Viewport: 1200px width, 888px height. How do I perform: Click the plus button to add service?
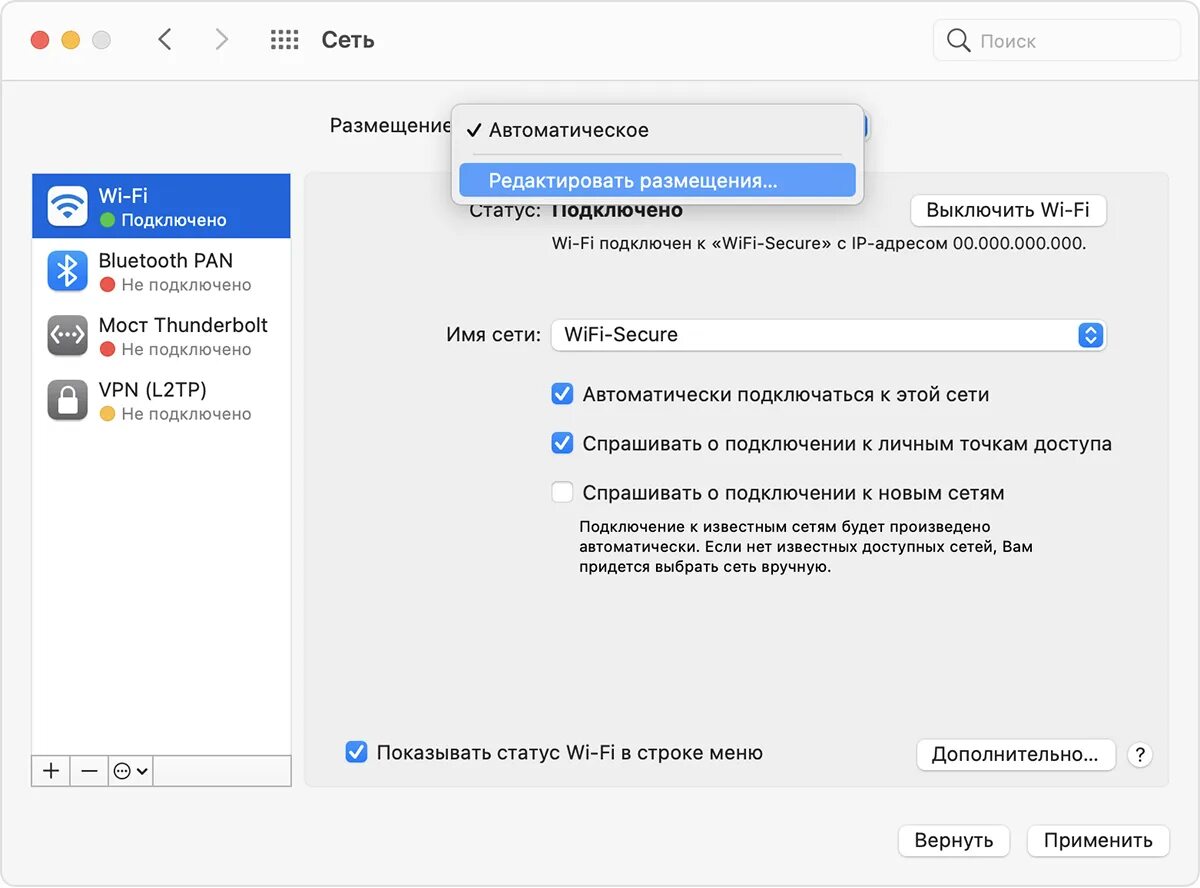(51, 771)
